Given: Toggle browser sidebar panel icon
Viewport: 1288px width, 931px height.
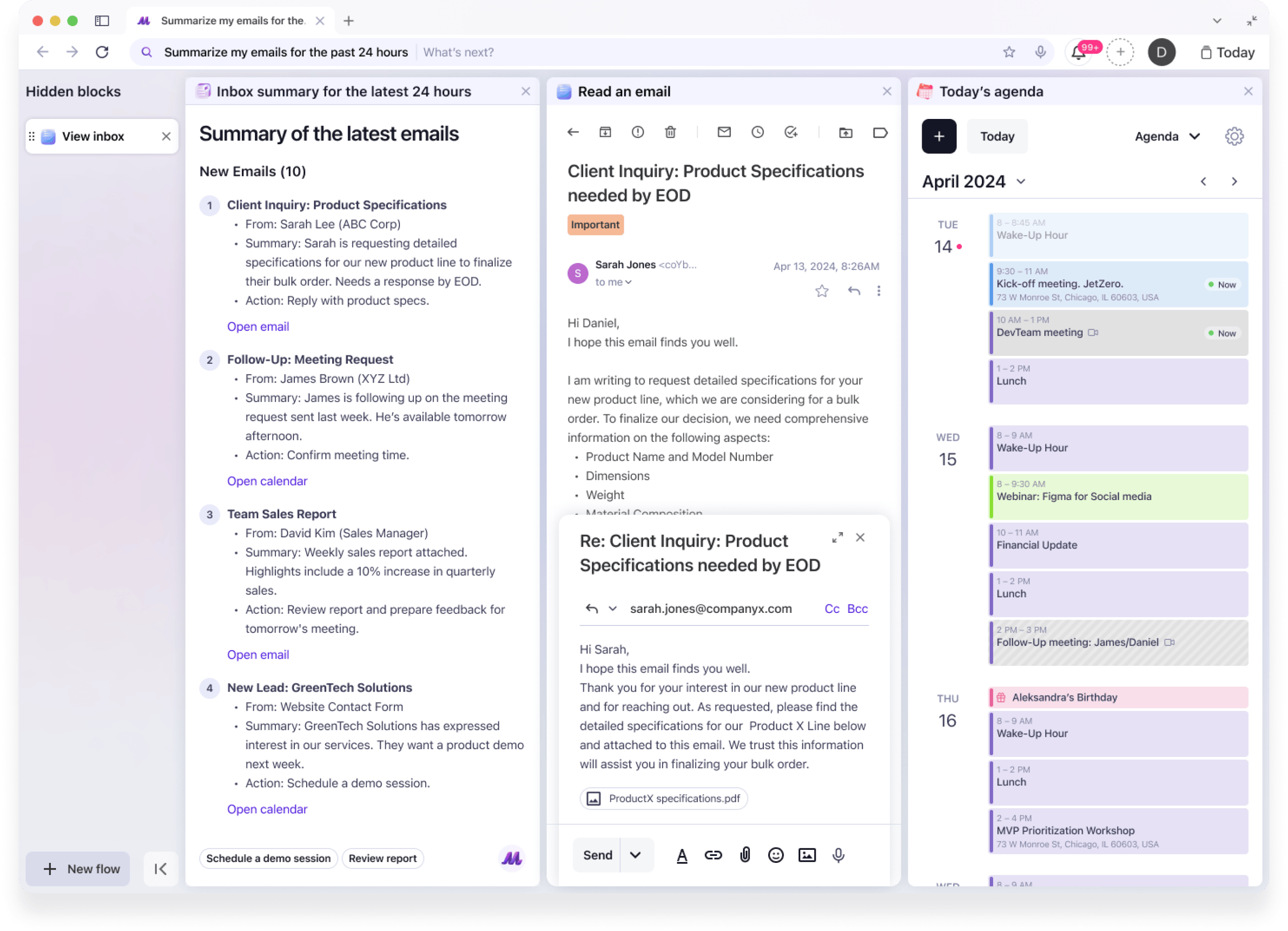Looking at the screenshot, I should coord(102,21).
